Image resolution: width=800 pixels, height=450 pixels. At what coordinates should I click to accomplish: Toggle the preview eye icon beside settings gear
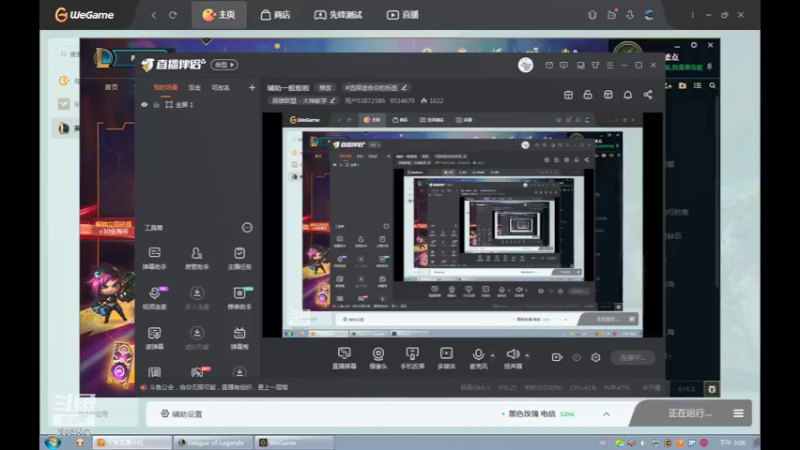coord(577,358)
